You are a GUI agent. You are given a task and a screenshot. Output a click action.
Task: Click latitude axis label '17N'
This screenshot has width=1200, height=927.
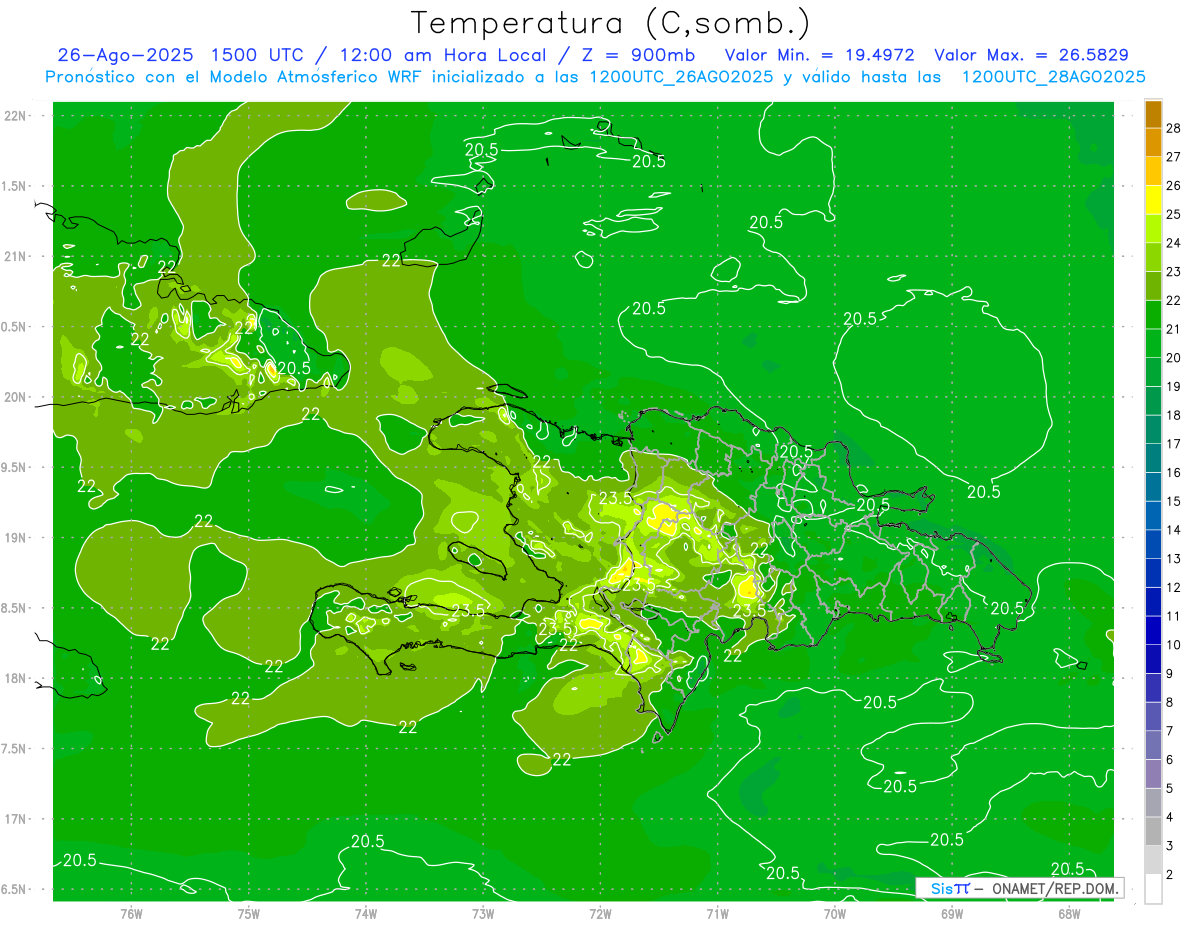coord(16,819)
